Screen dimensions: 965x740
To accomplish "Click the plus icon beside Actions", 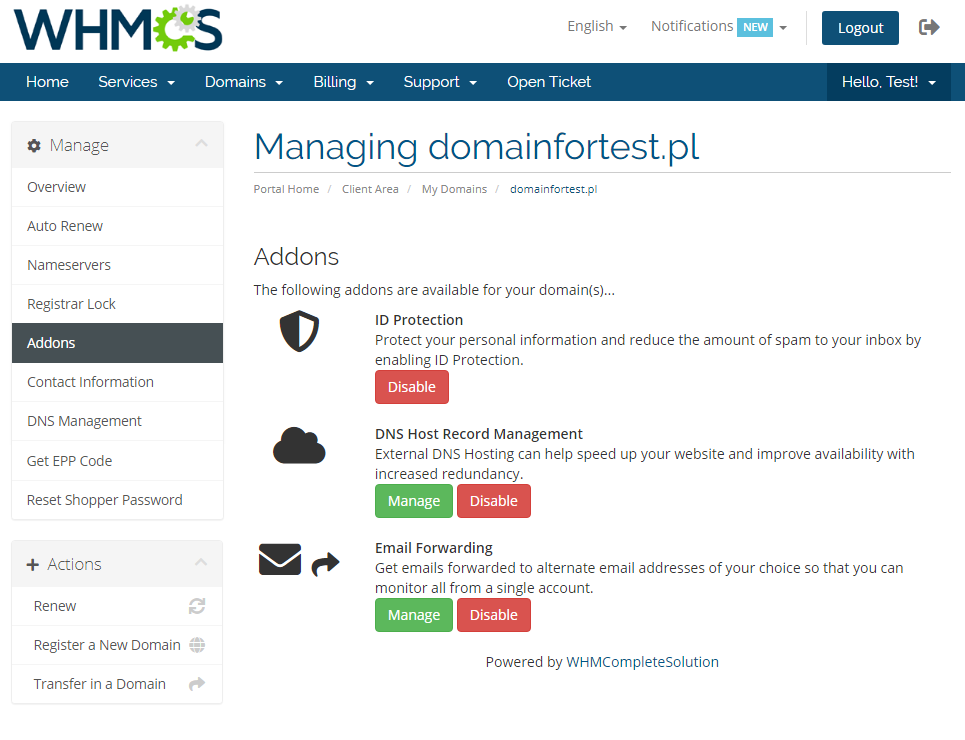I will coord(33,565).
